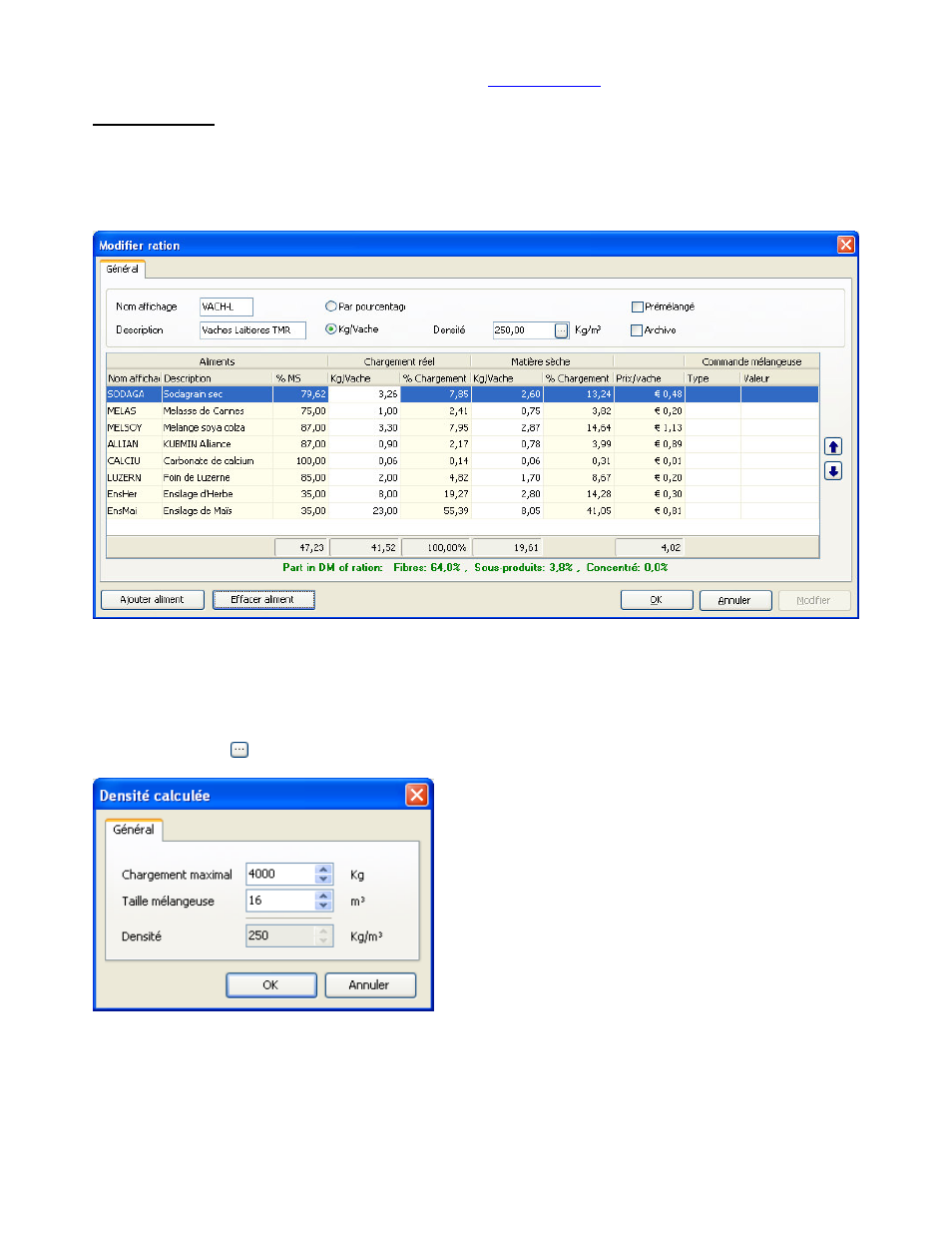The image size is (952, 1233).
Task: Click the Ajouter aliment button
Action: 153,600
